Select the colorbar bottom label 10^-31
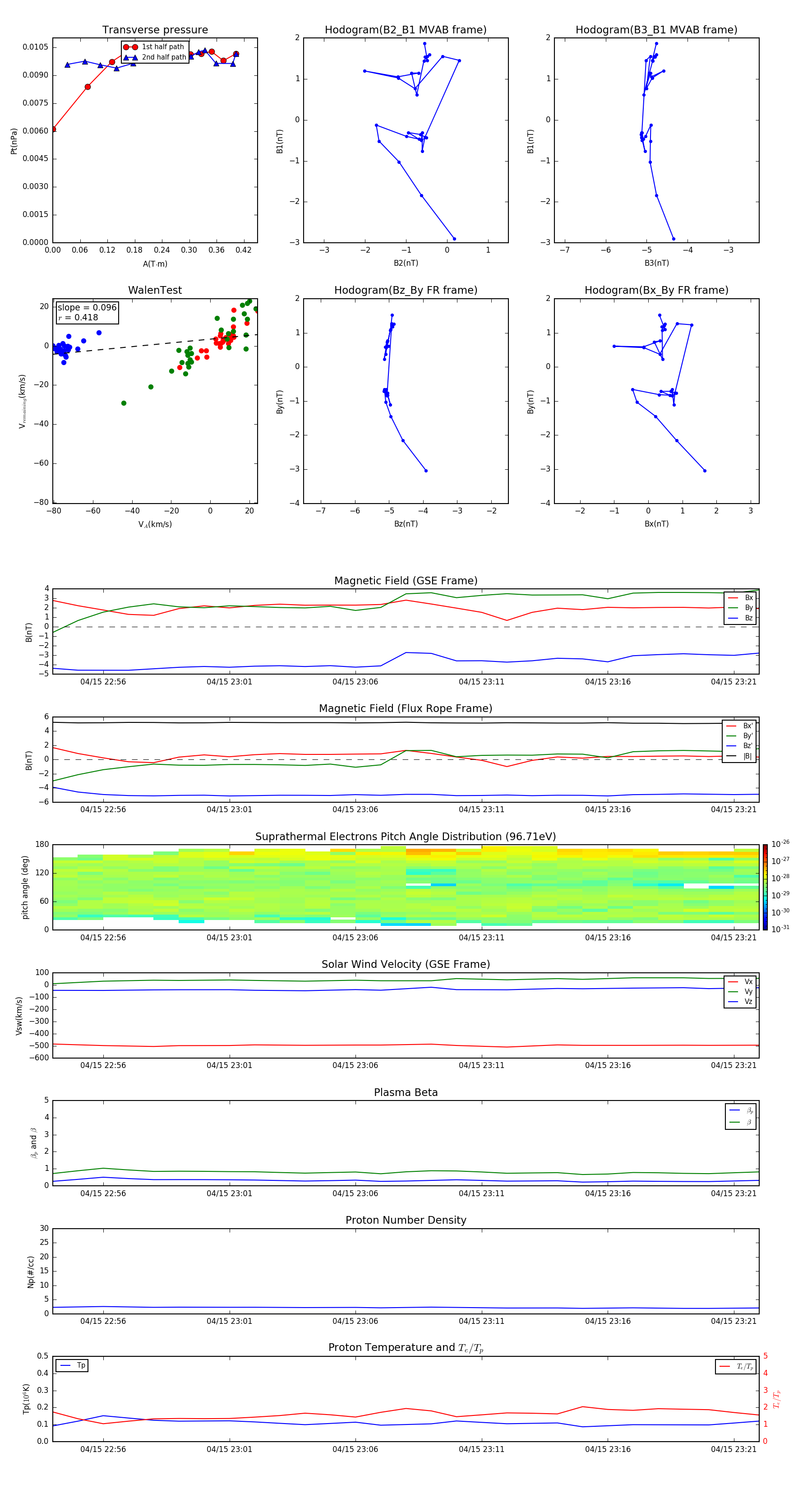812x1489 pixels. (780, 929)
